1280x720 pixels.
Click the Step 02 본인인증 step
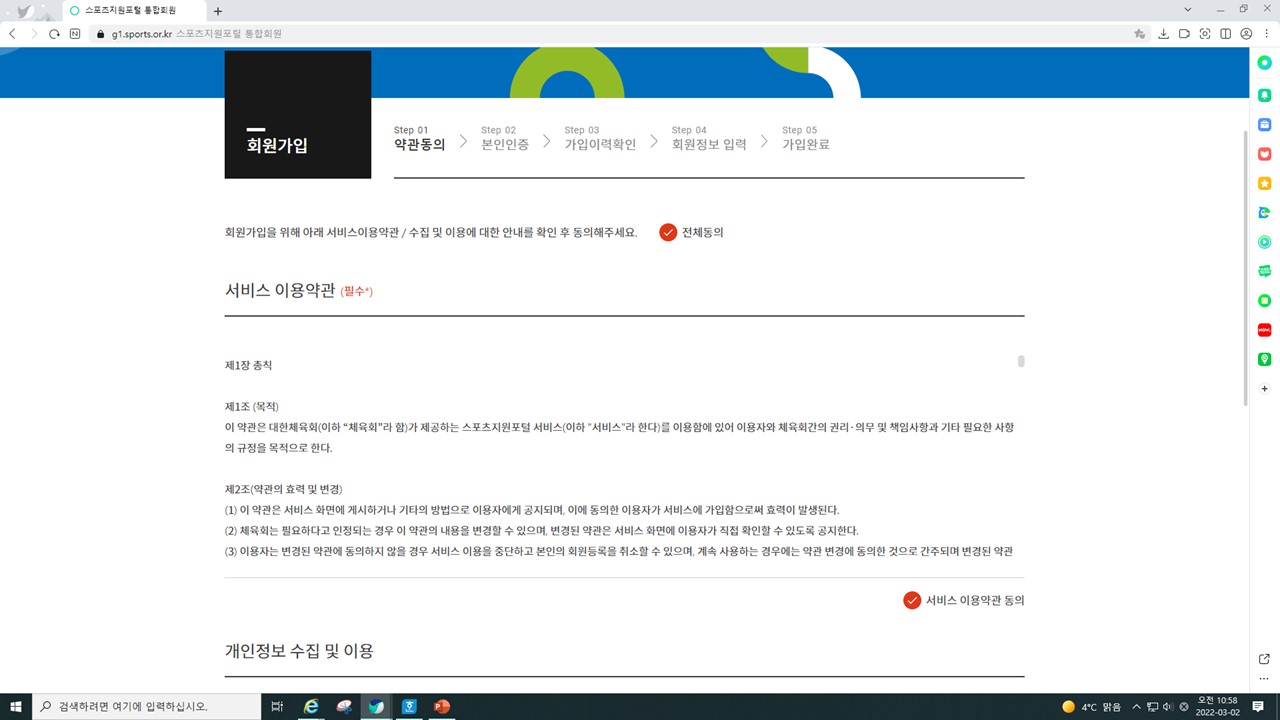(x=505, y=138)
